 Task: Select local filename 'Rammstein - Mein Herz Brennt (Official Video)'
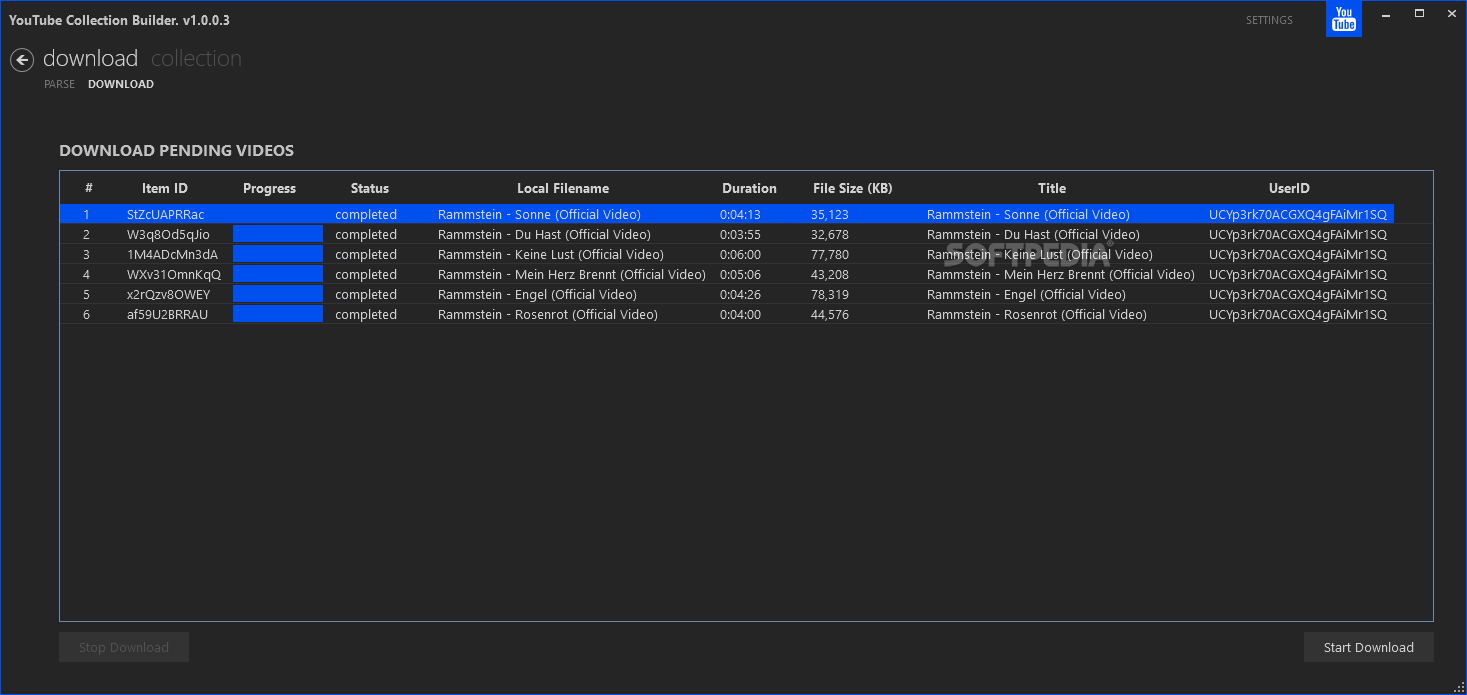coord(572,275)
